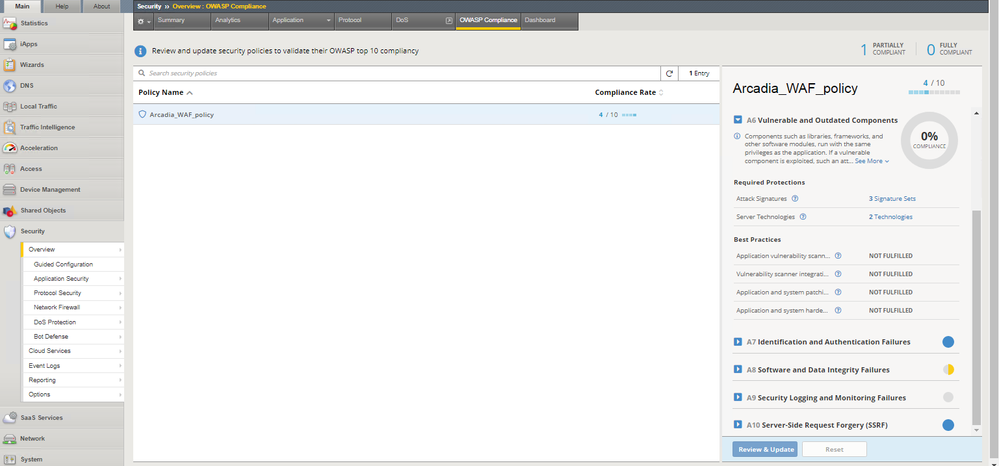Click help icon for Vulnerability scanner integration
Screen dimensions: 999x466
838,274
